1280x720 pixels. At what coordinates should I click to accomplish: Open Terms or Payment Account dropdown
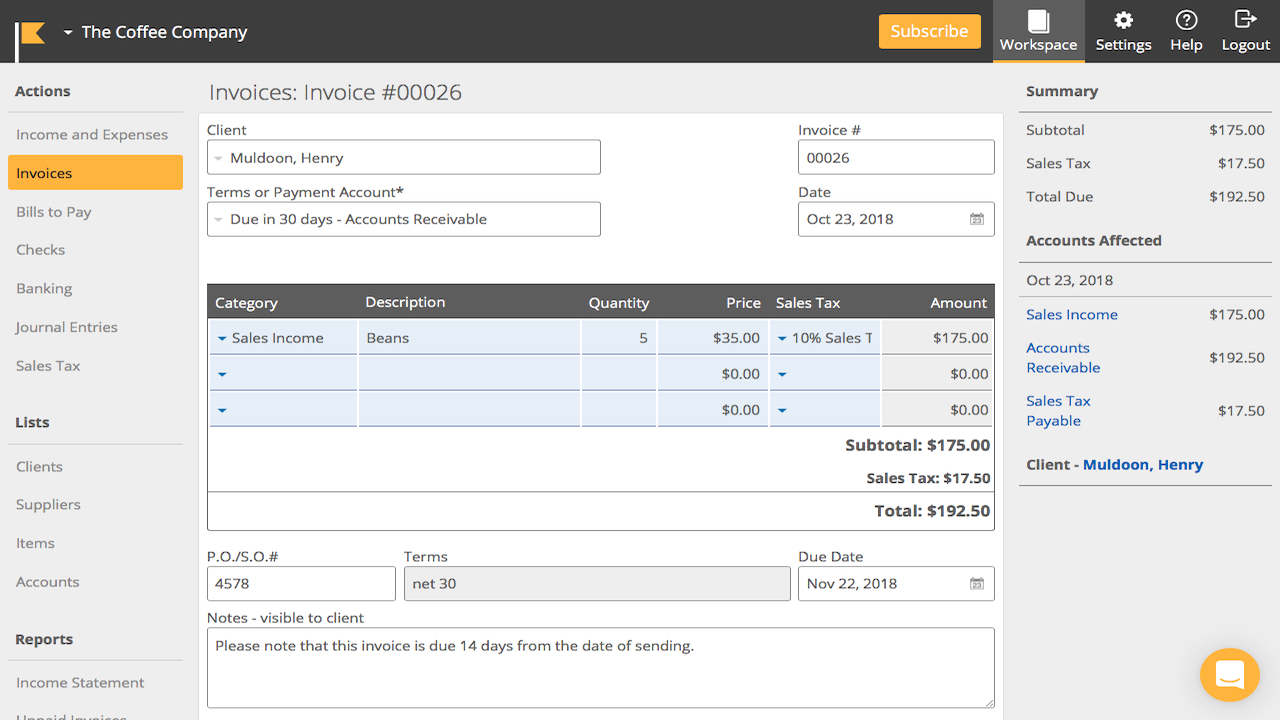tap(404, 219)
